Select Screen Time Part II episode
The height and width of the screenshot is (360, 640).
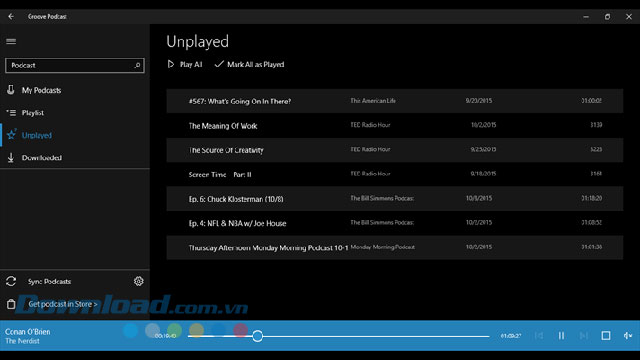point(395,174)
